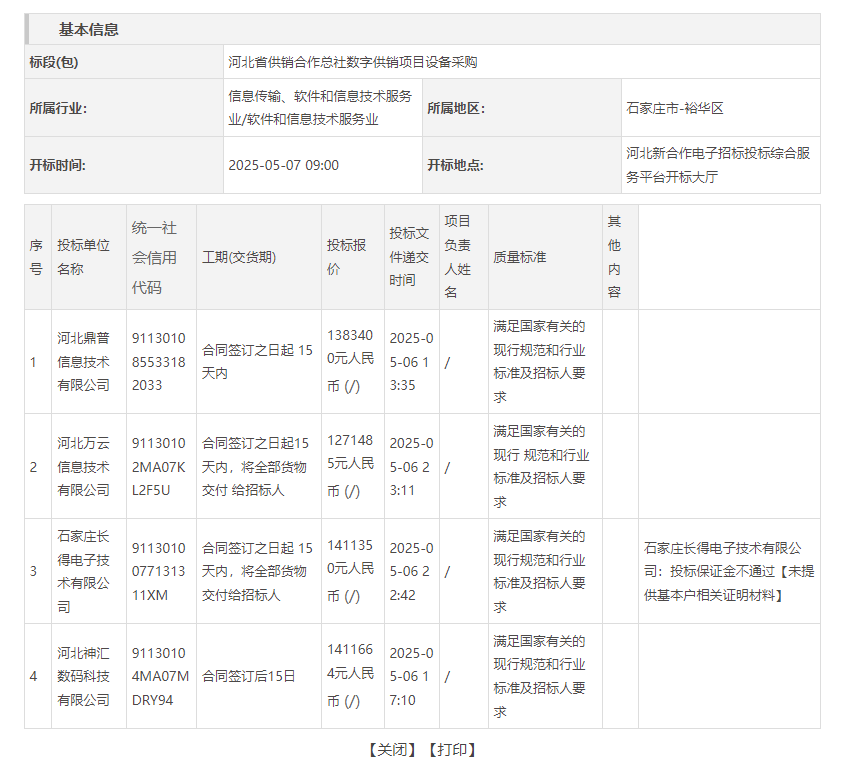Click the 开标时间 label

[x=58, y=165]
